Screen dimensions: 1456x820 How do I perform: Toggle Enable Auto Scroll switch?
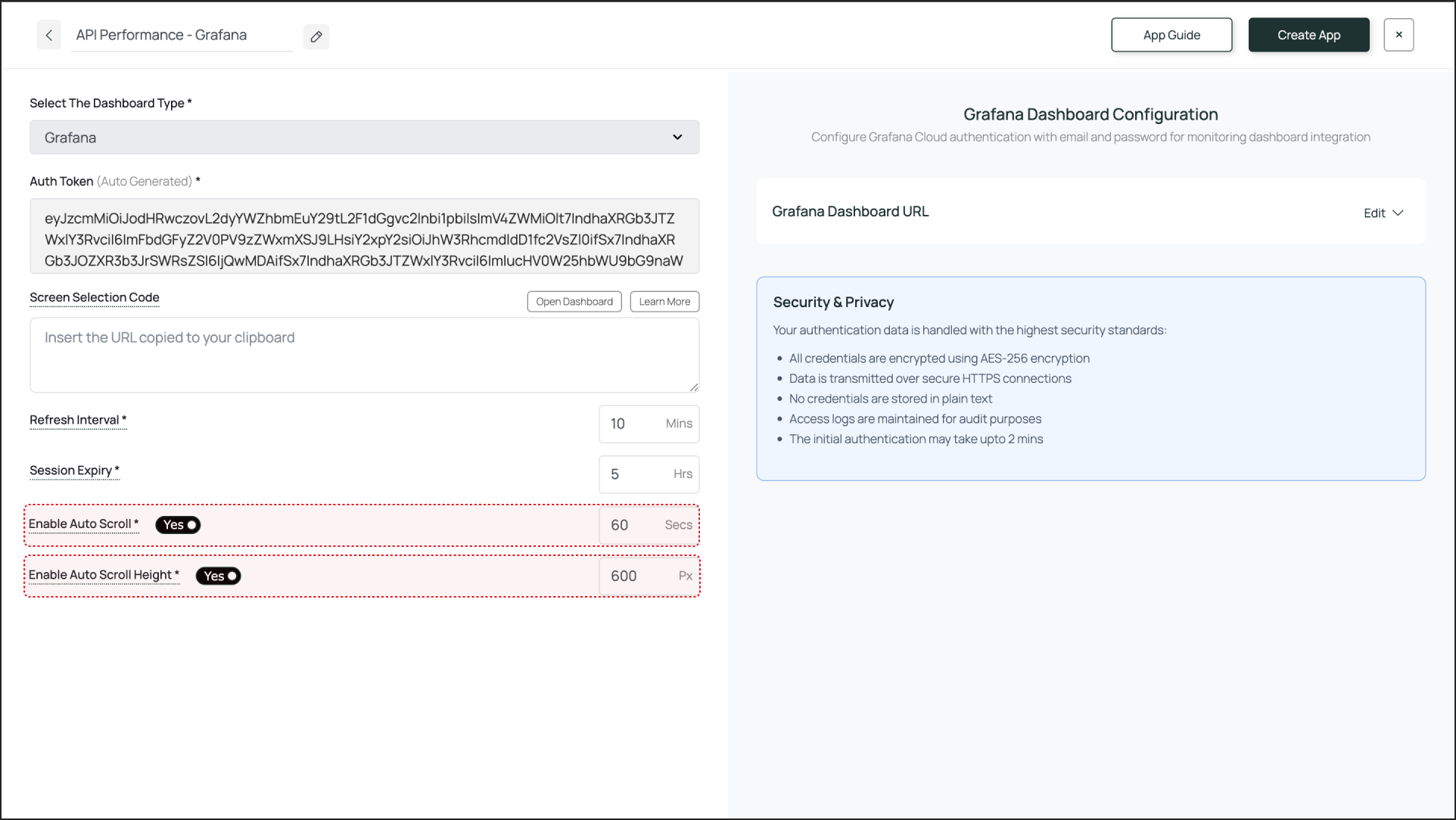(x=179, y=525)
